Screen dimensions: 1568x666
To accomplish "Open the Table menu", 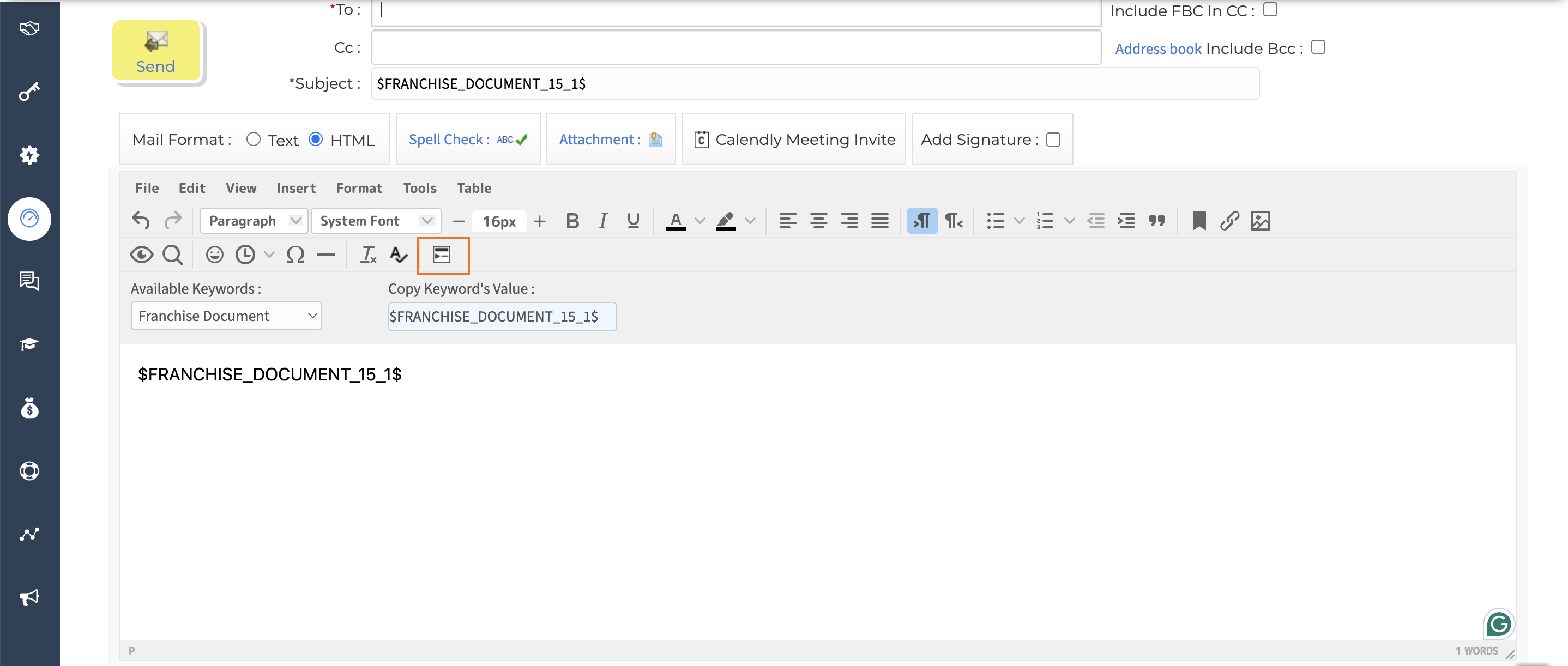I will [x=474, y=188].
